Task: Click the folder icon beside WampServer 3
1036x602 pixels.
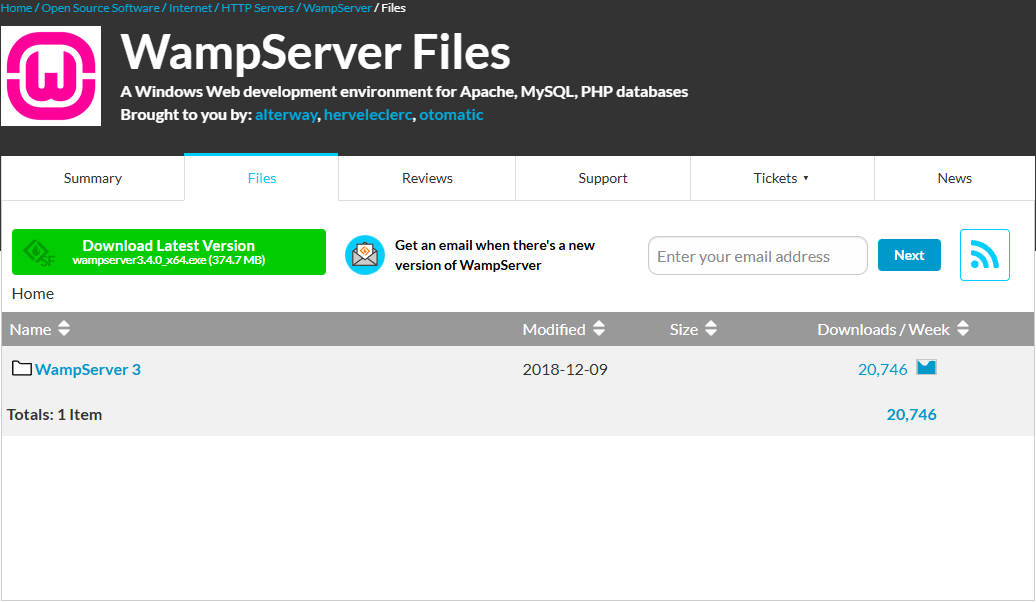Action: tap(22, 368)
